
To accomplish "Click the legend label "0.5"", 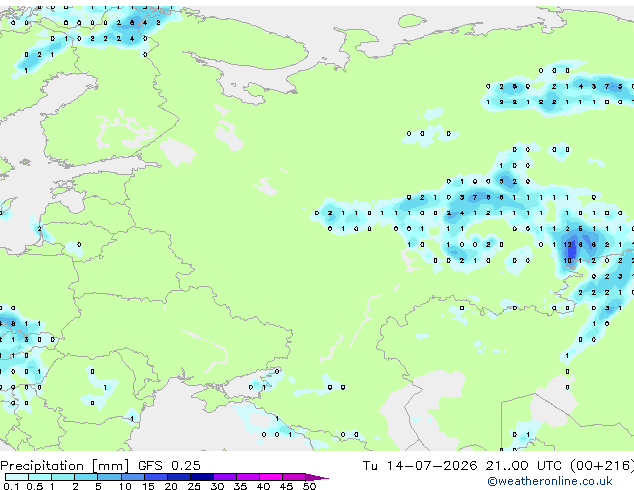I will coord(35,486).
